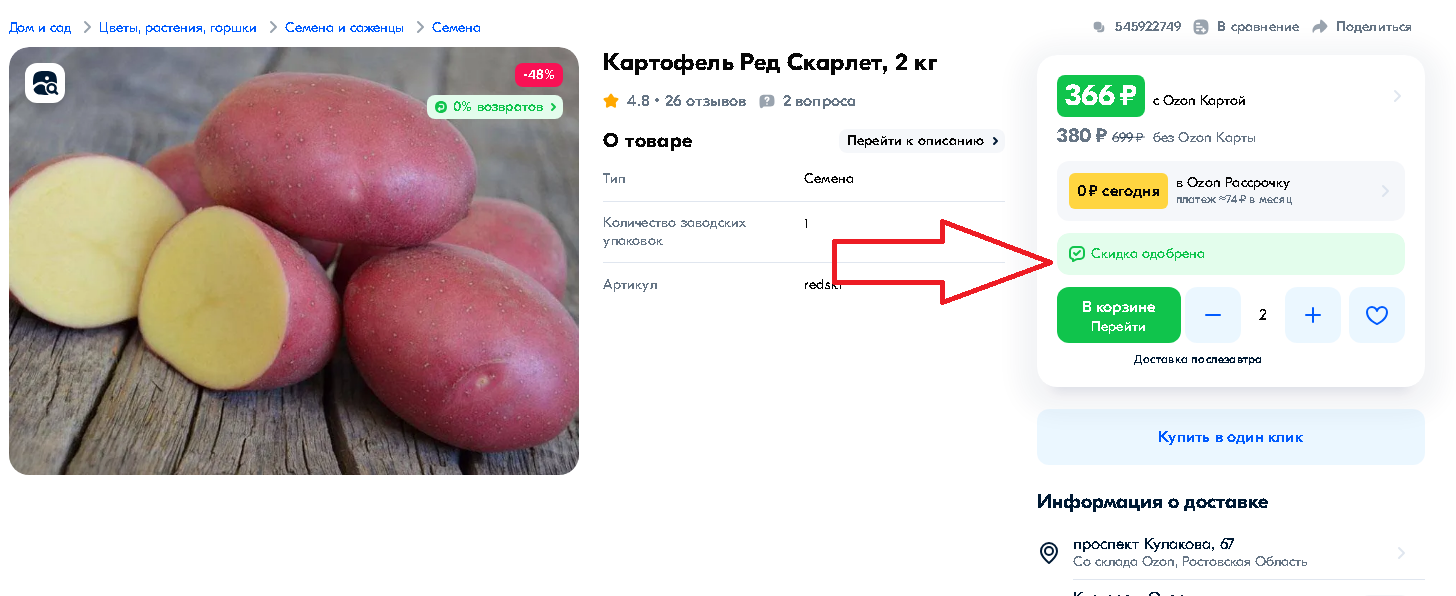Click the similar image search icon on photo

[x=45, y=83]
